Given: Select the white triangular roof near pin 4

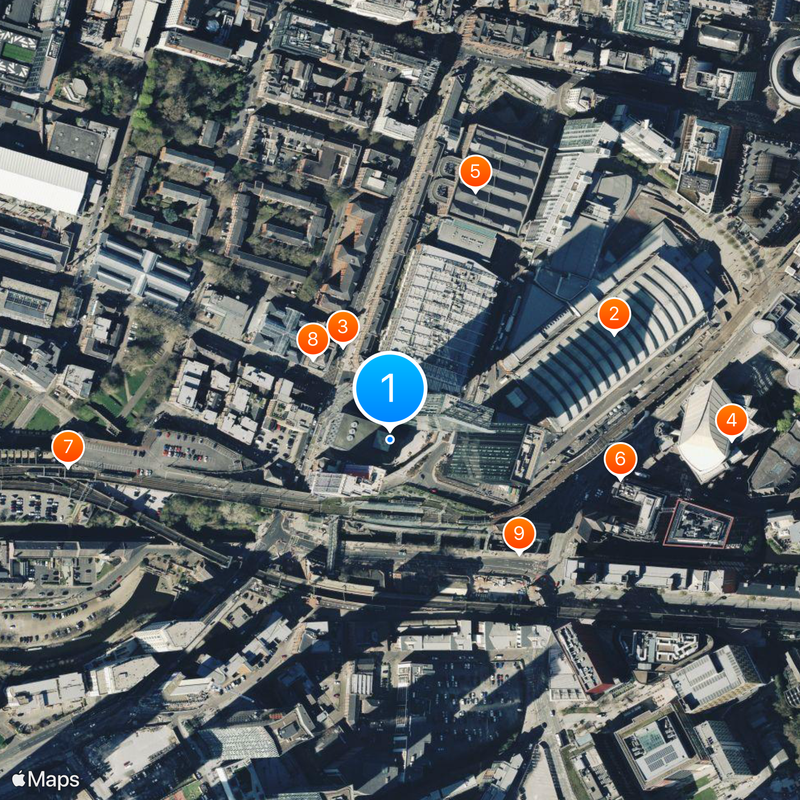Looking at the screenshot, I should click(702, 431).
